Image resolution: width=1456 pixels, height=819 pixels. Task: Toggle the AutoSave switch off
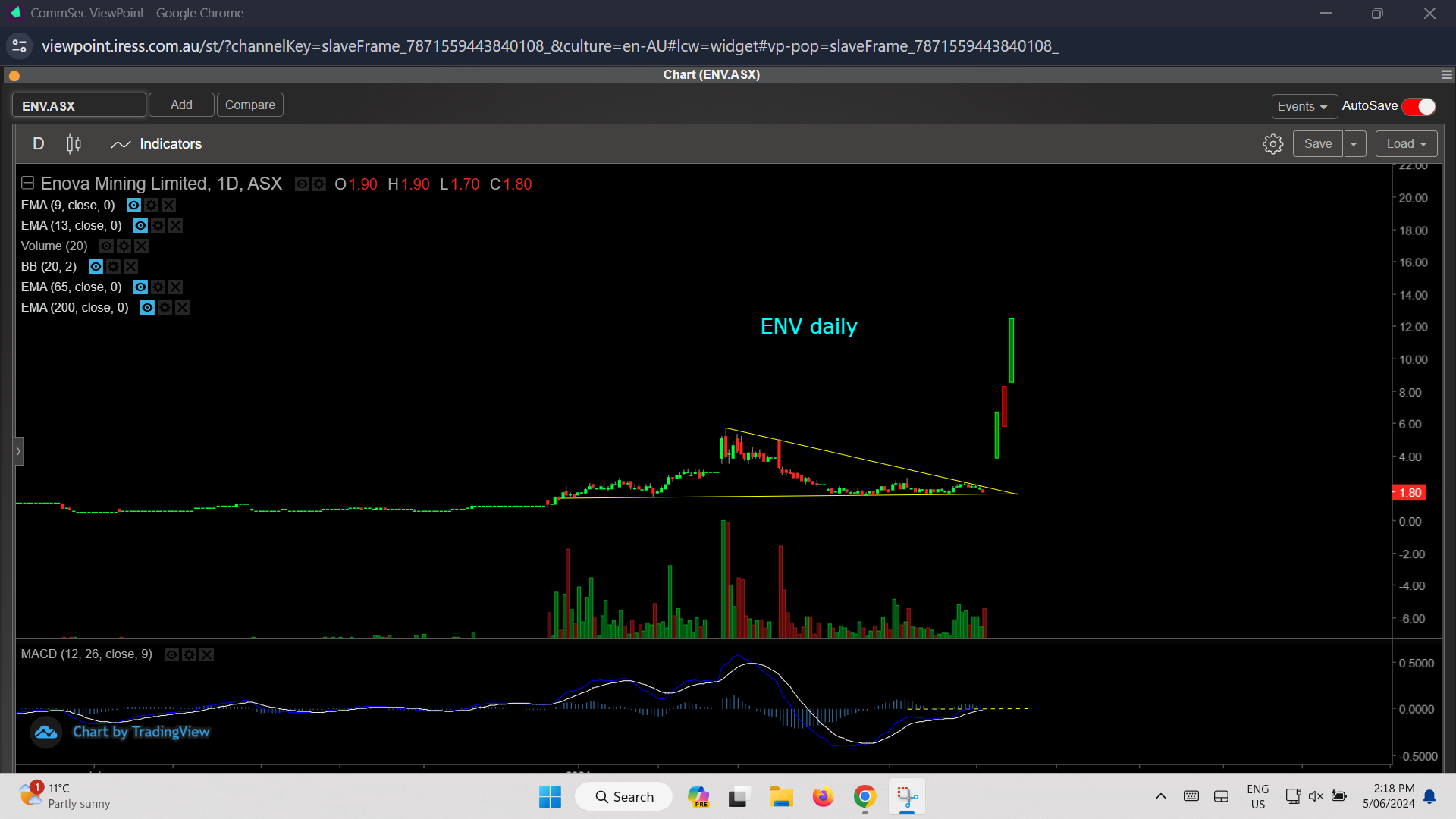pyautogui.click(x=1419, y=107)
